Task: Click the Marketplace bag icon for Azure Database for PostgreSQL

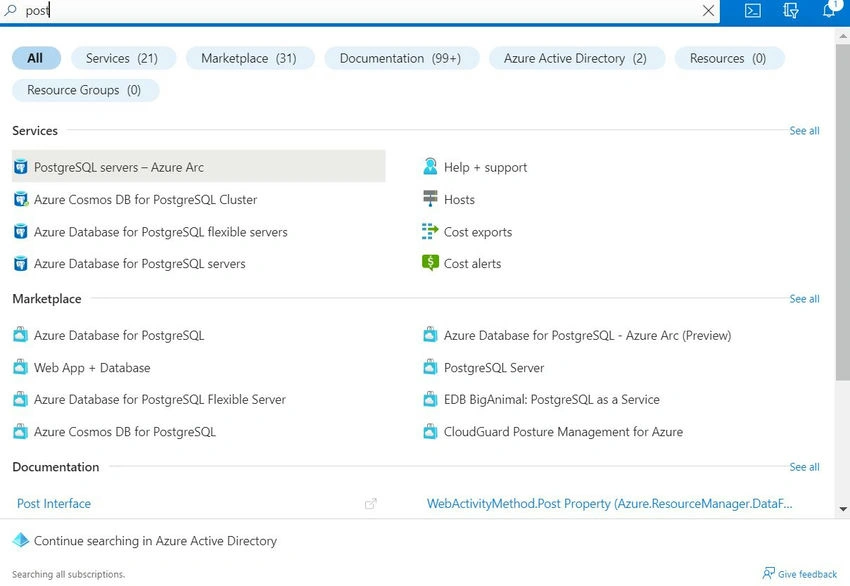Action: coord(21,334)
